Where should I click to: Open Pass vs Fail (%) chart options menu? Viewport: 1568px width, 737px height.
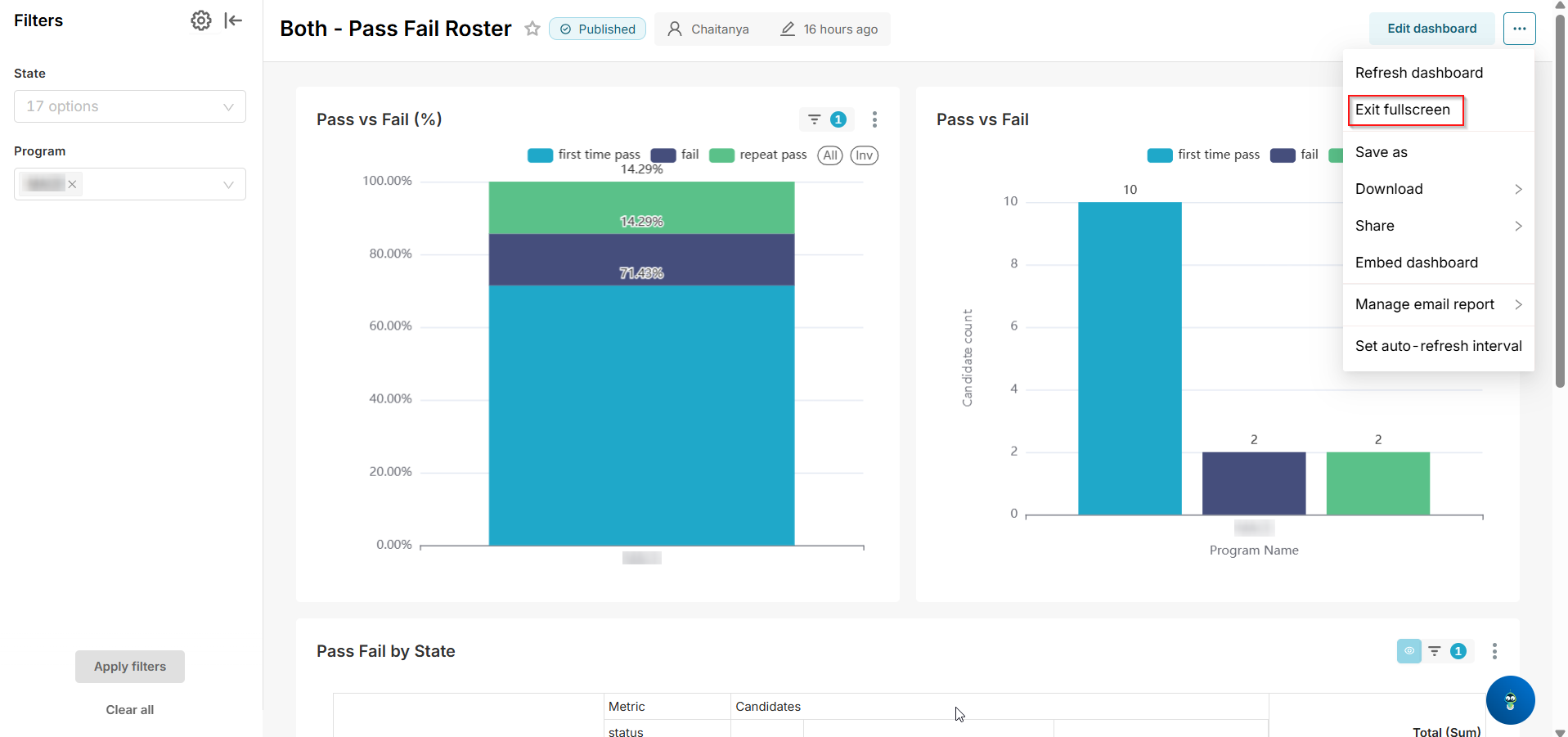click(874, 119)
